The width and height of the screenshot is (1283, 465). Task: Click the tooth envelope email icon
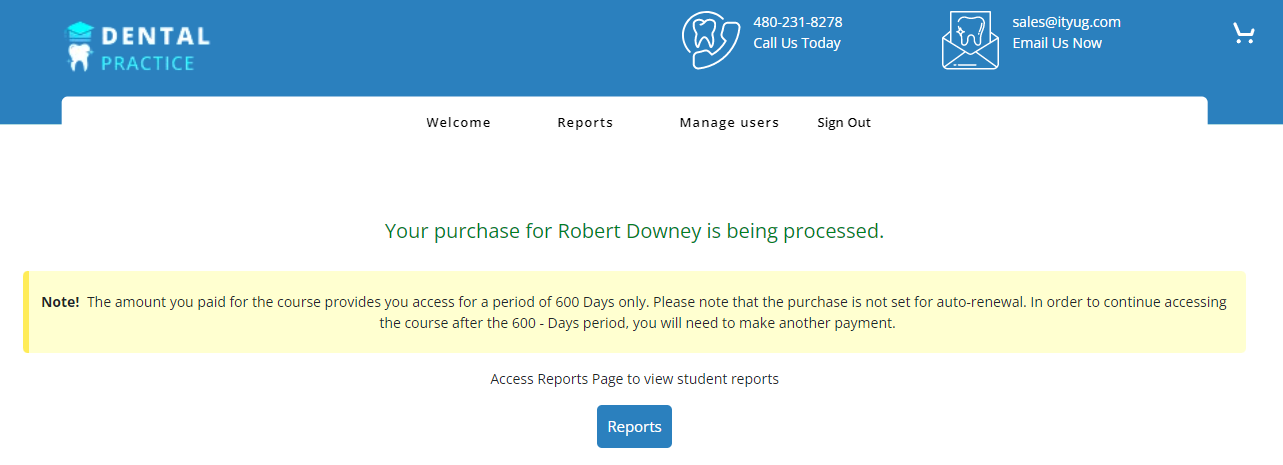coord(969,41)
